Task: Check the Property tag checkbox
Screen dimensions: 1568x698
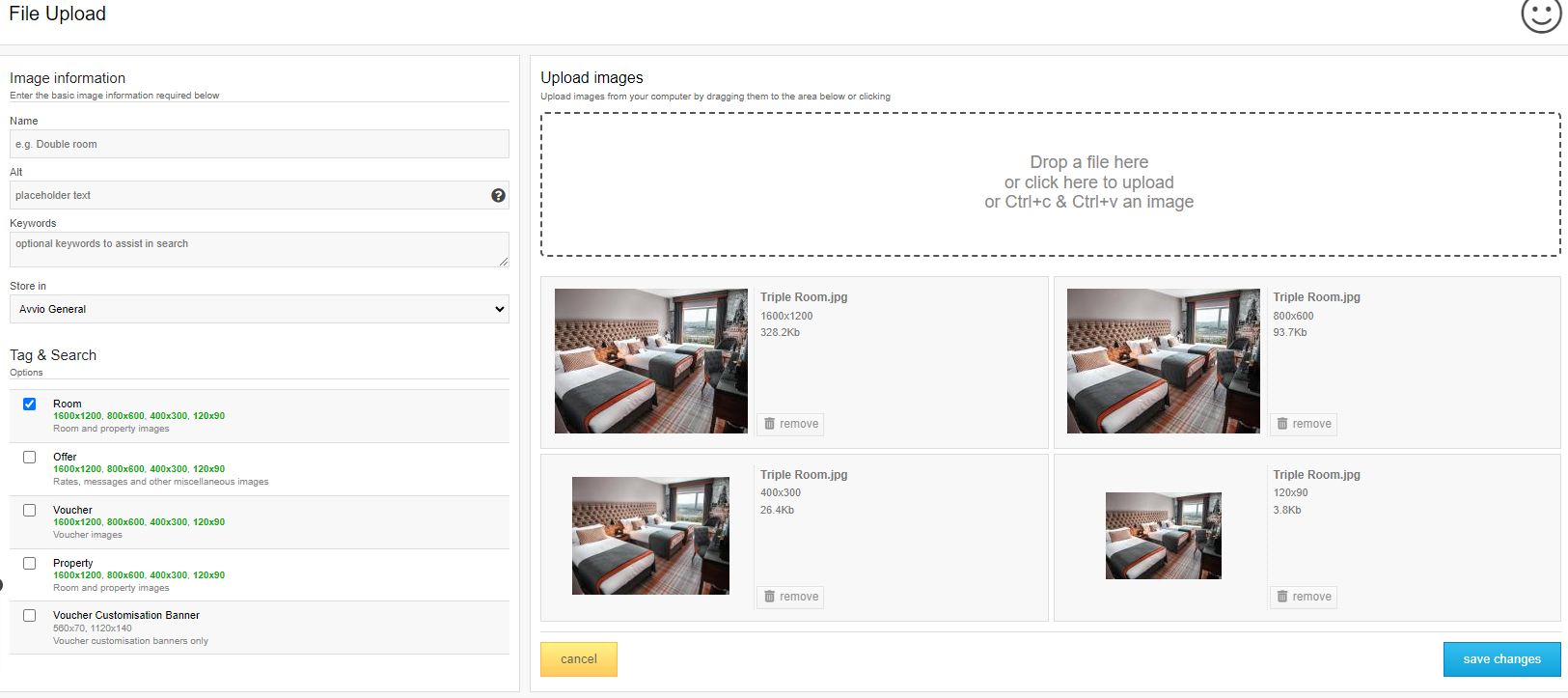Action: click(x=30, y=563)
